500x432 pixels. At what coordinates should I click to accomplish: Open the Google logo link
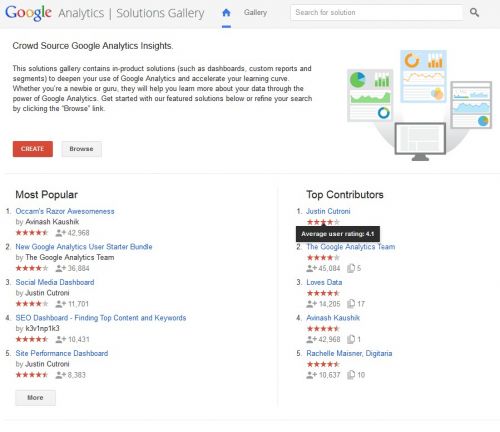coord(28,13)
